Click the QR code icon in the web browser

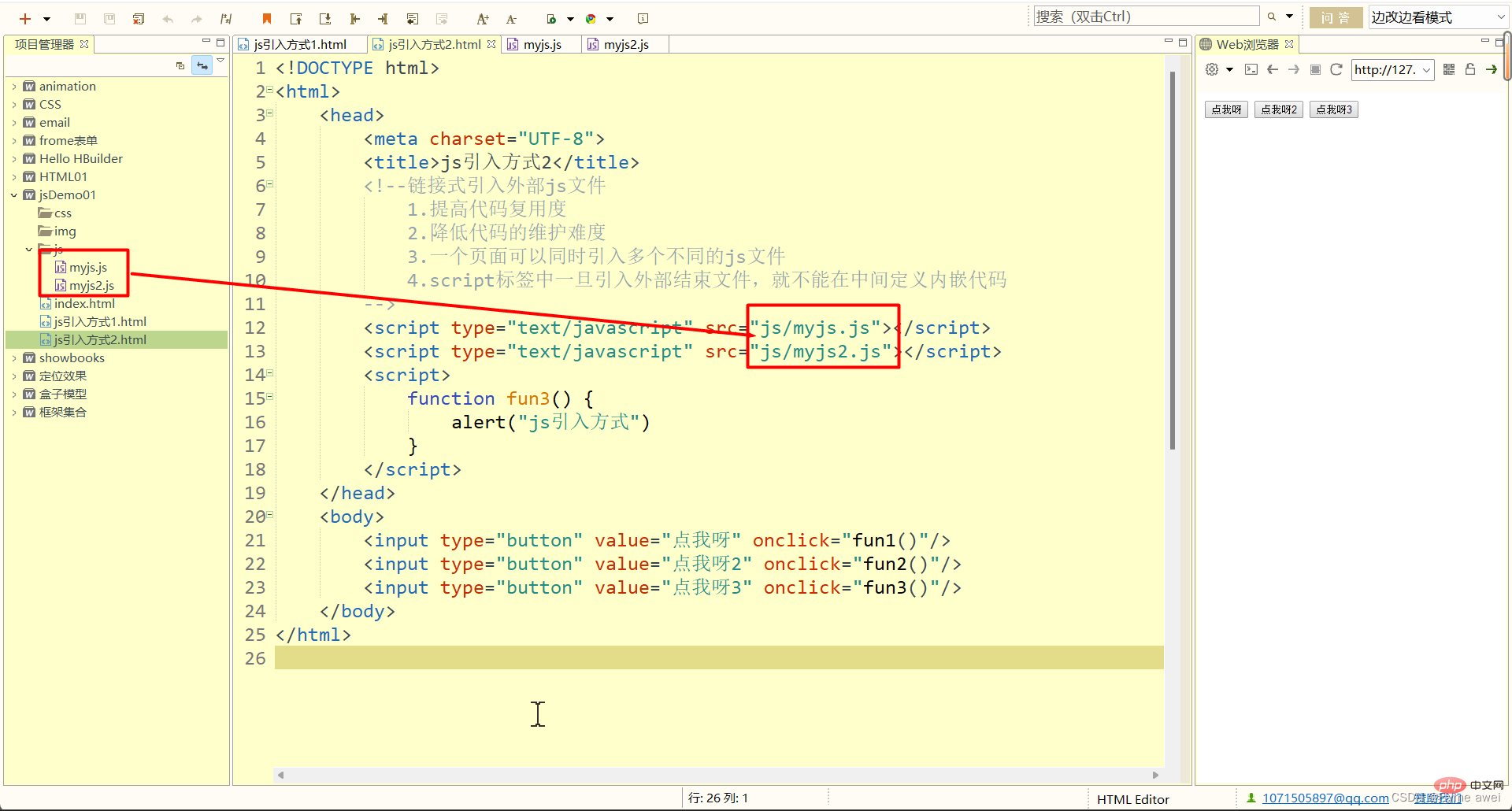tap(1449, 69)
